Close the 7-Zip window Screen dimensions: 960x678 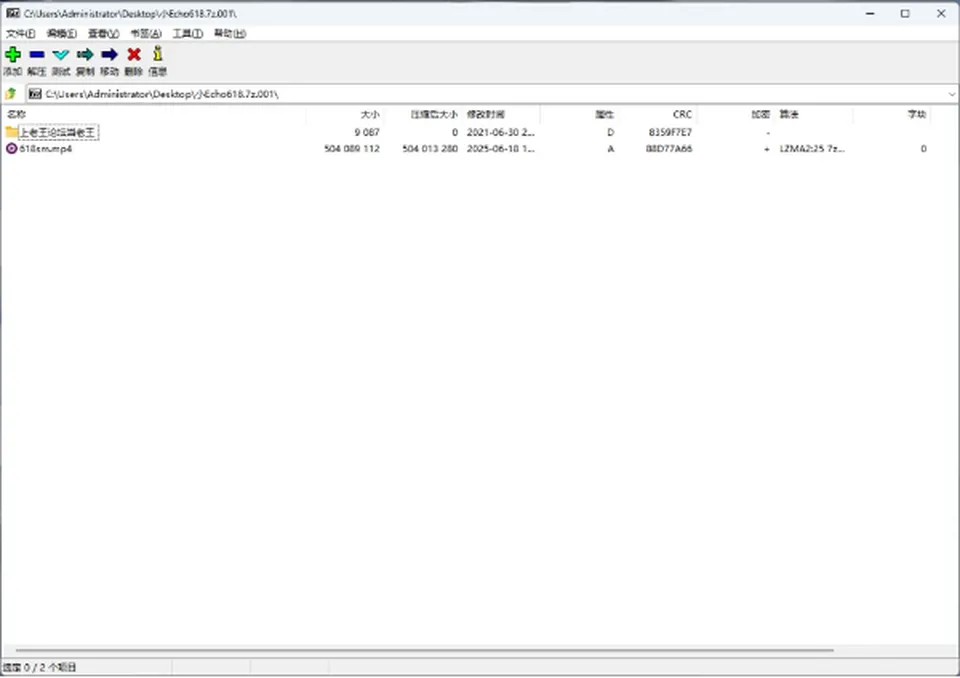(x=941, y=13)
